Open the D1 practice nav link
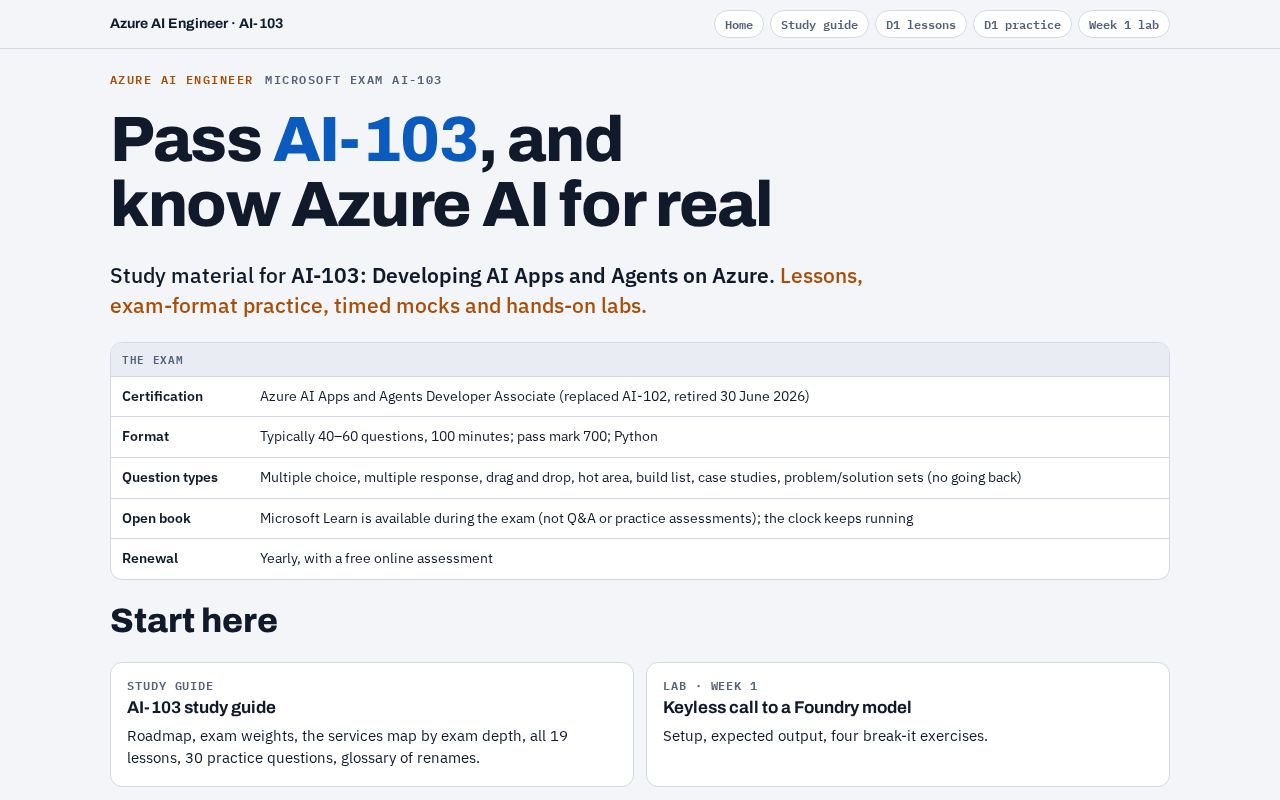Screen dimensions: 1280x800 click(x=1022, y=24)
